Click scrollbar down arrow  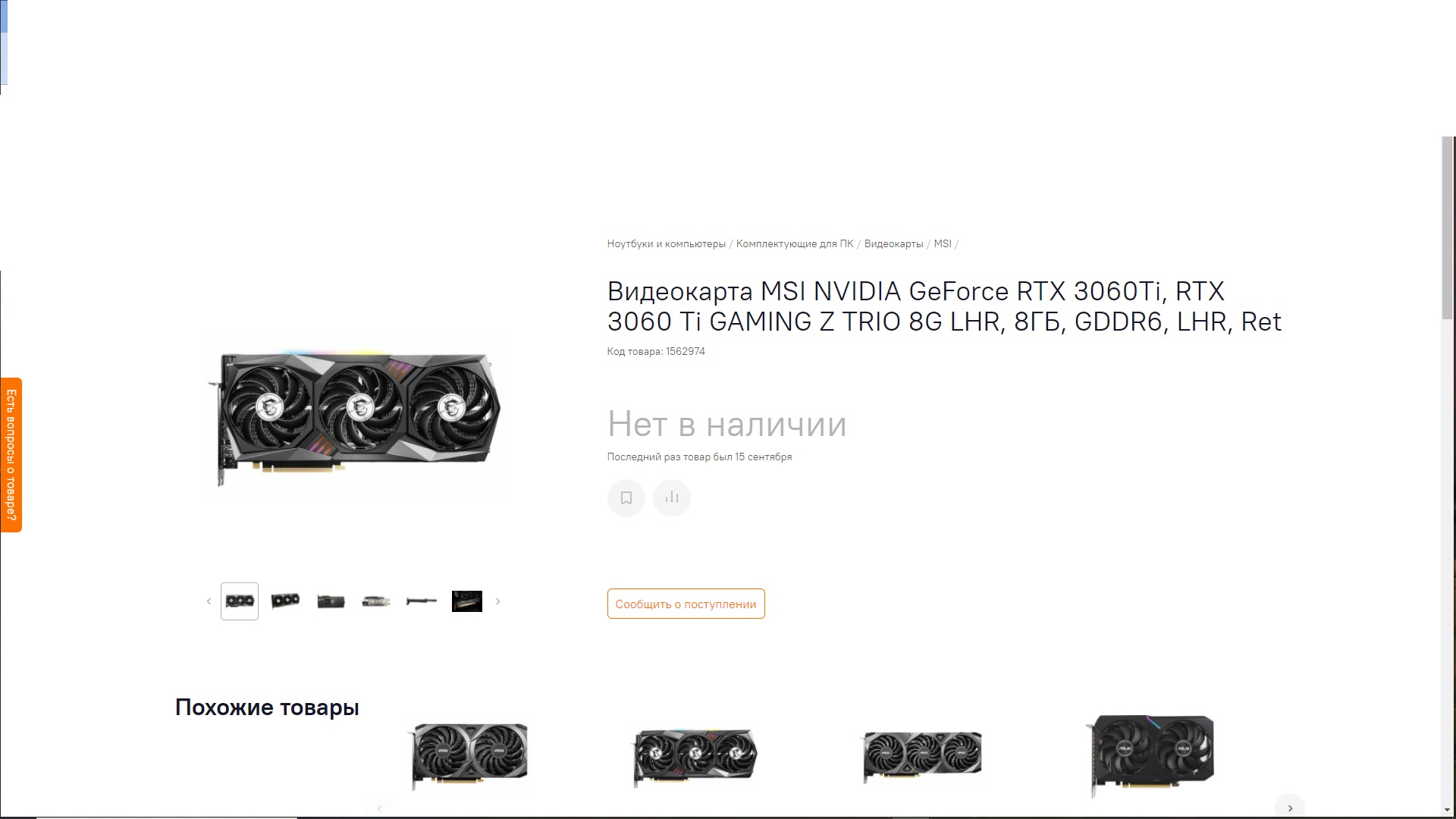(1448, 811)
